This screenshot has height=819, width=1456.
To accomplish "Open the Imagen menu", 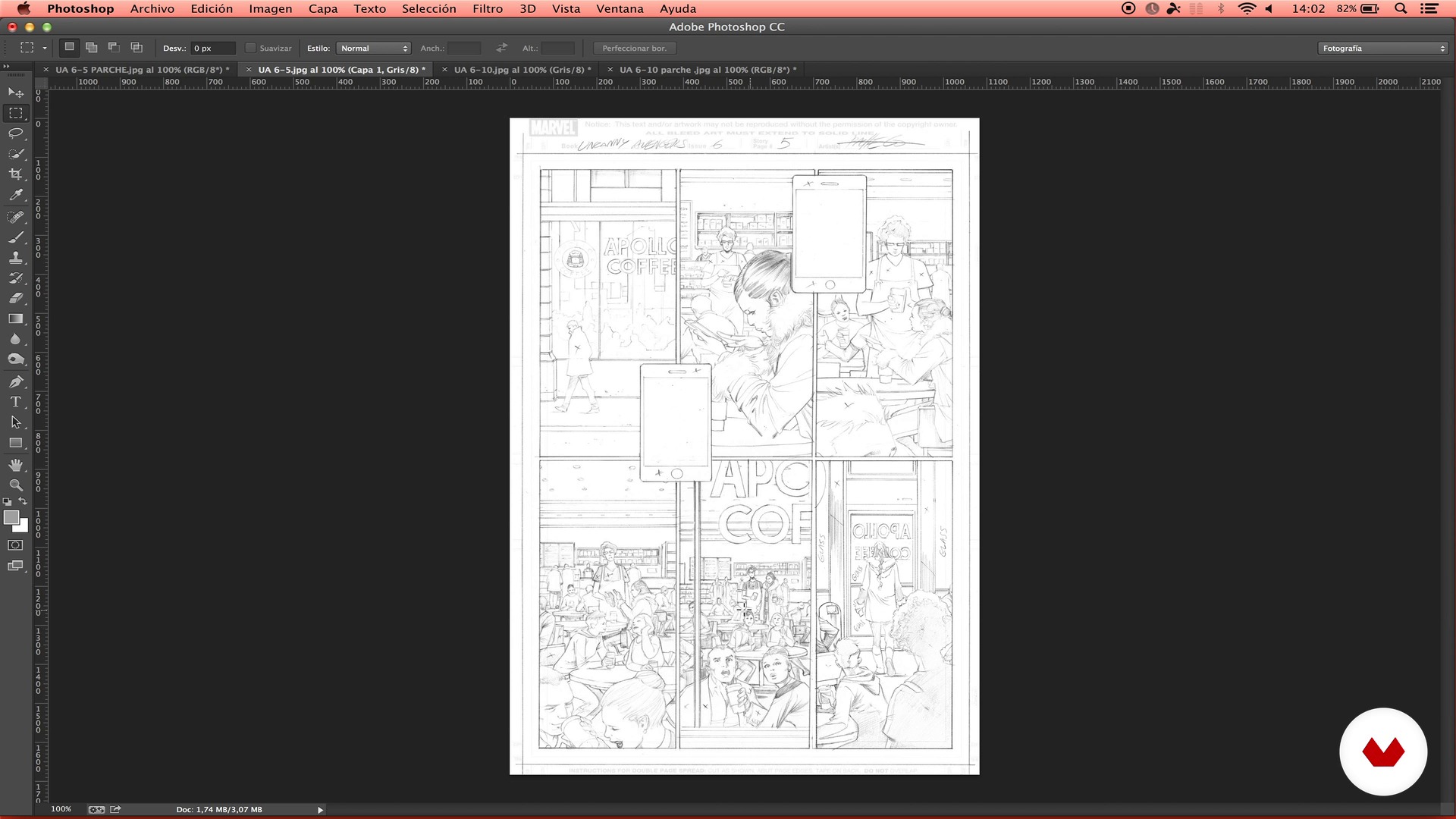I will (270, 8).
